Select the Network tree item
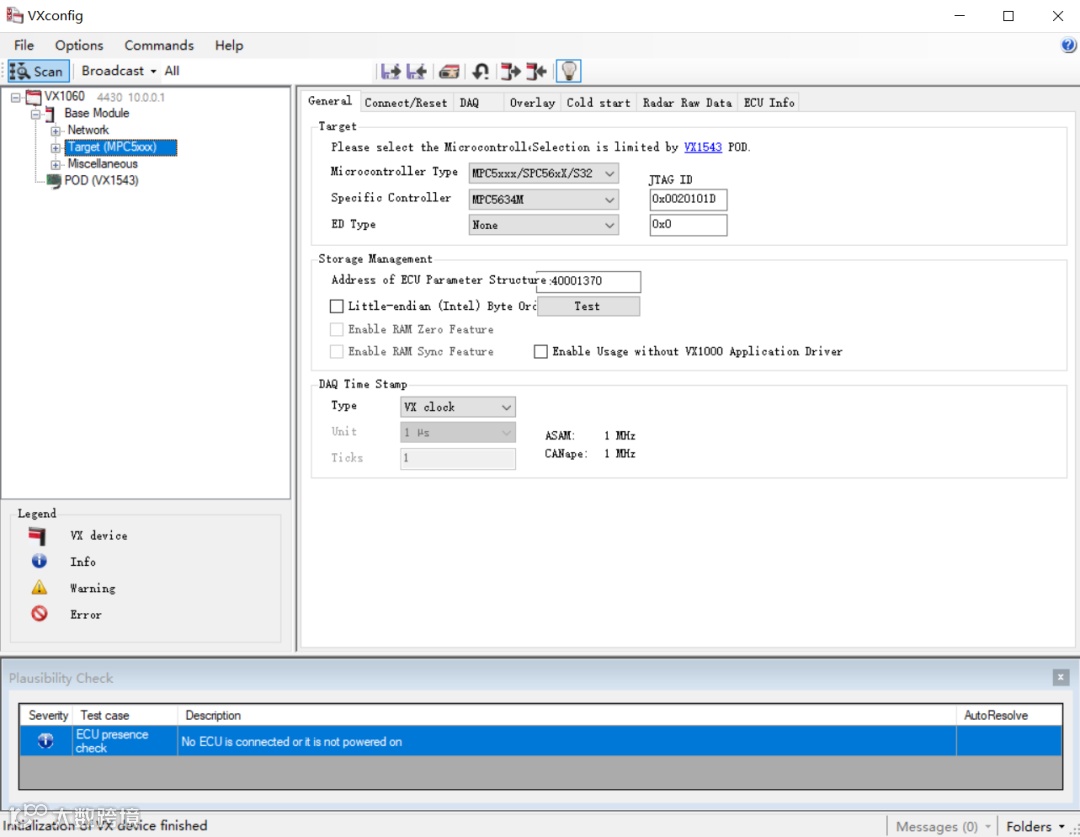The height and width of the screenshot is (837, 1080). click(x=88, y=130)
